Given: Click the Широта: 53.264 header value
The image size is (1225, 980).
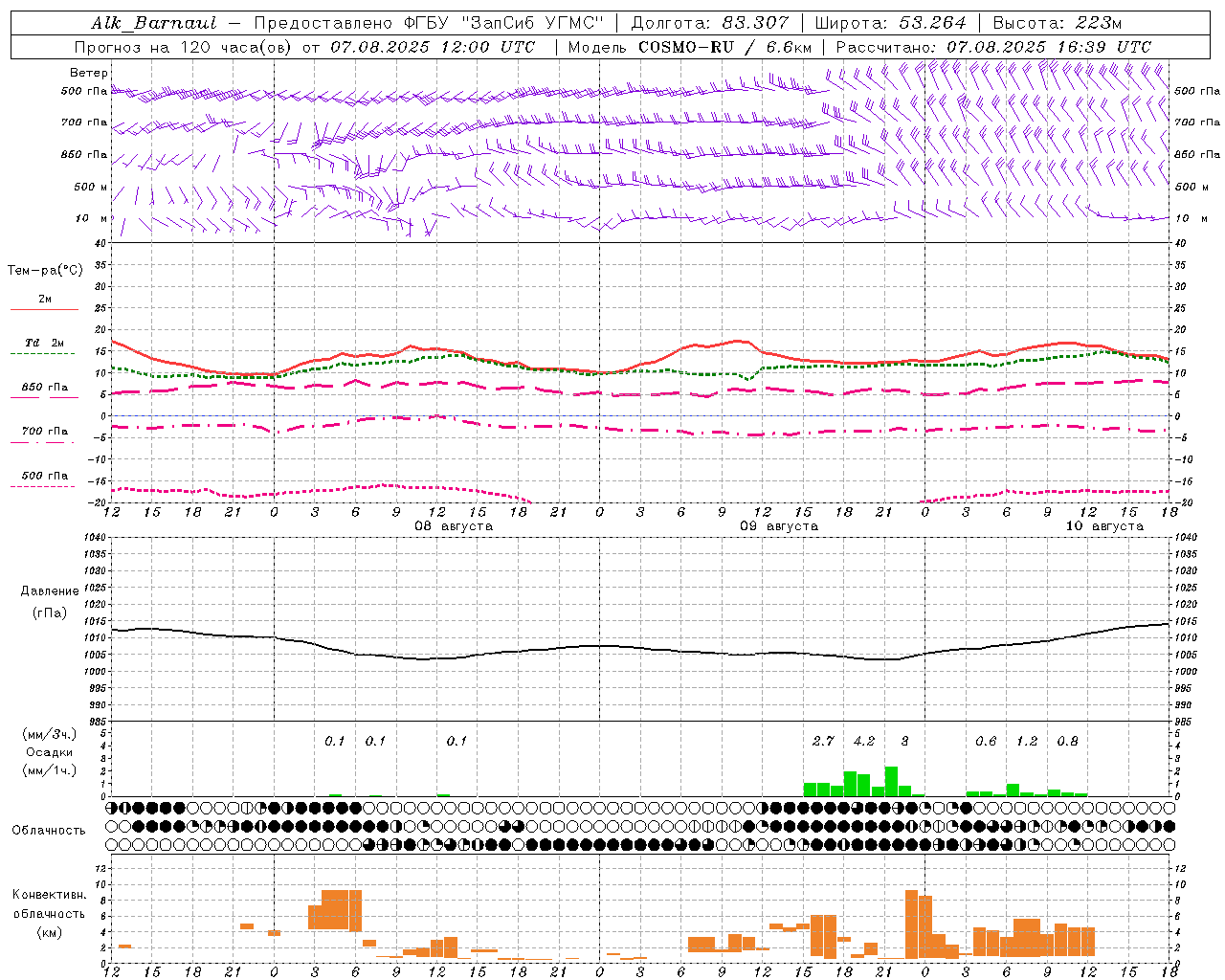Looking at the screenshot, I should click(x=890, y=23).
